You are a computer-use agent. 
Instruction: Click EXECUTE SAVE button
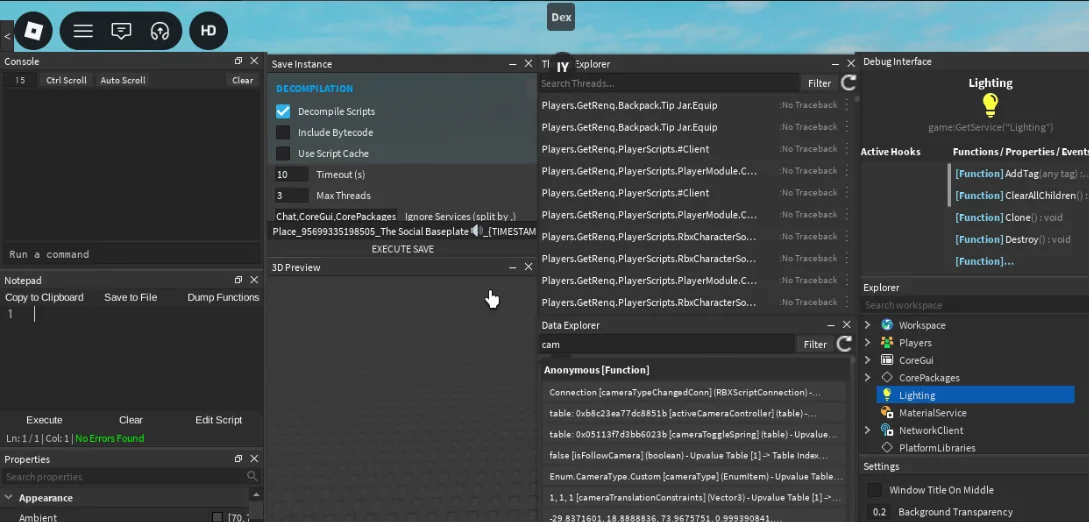pos(403,249)
